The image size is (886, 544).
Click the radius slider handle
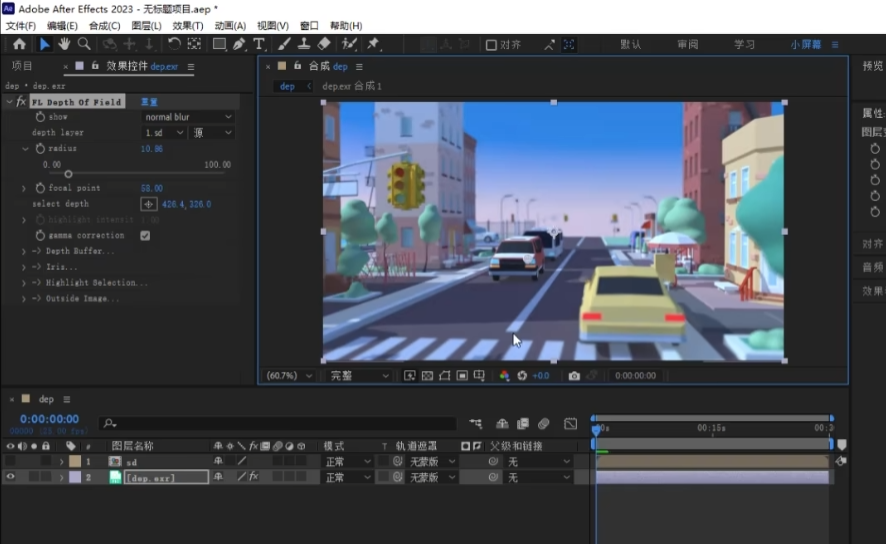[68, 174]
